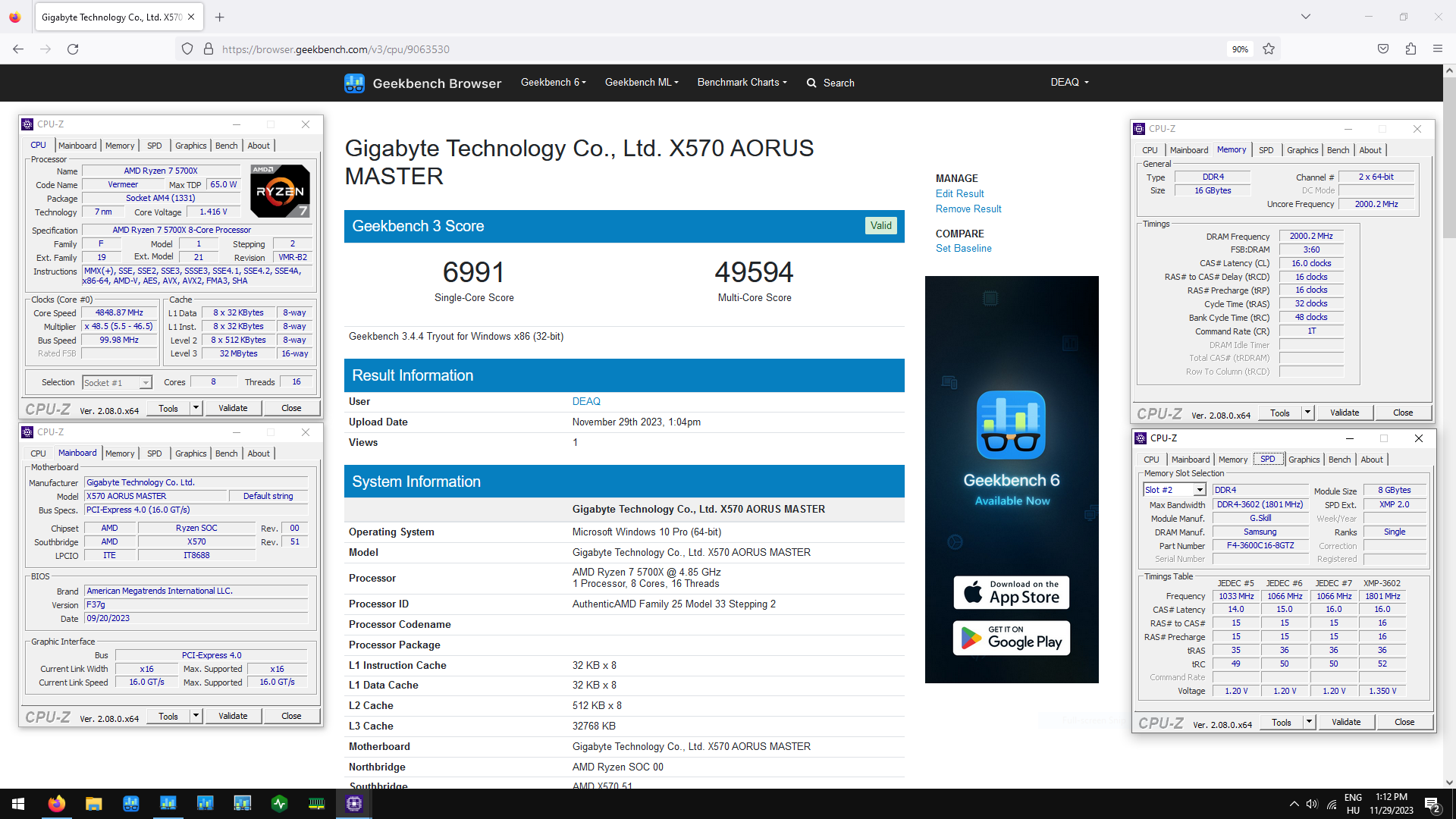
Task: Close the Gigabyte Technology browser tab
Action: coord(191,17)
